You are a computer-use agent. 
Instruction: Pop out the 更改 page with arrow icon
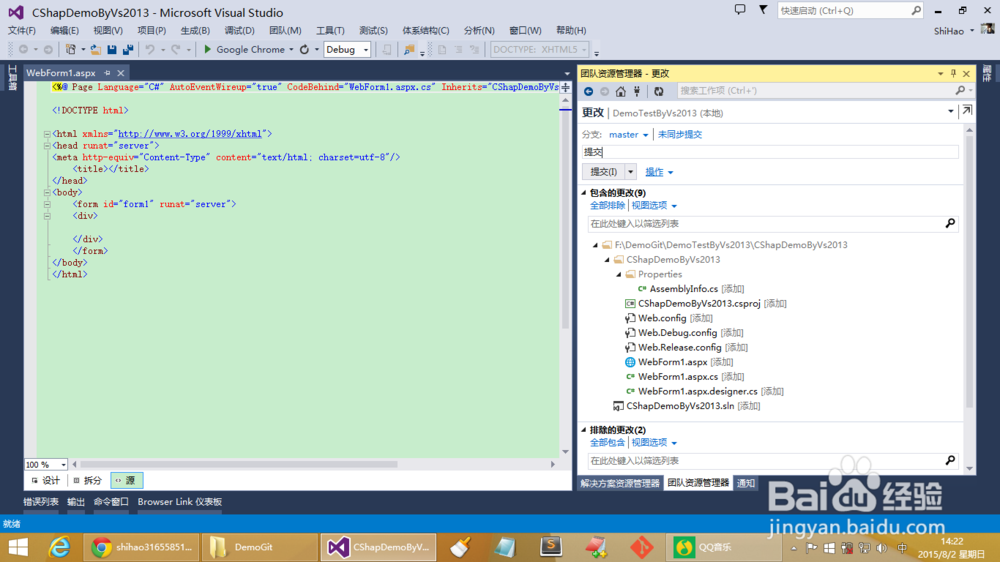point(967,110)
